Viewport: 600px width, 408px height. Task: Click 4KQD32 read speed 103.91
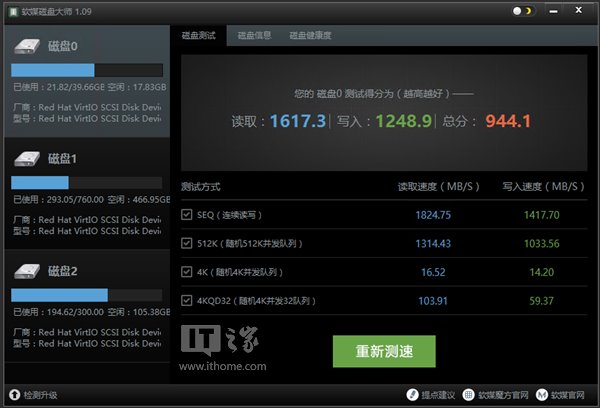coord(433,301)
